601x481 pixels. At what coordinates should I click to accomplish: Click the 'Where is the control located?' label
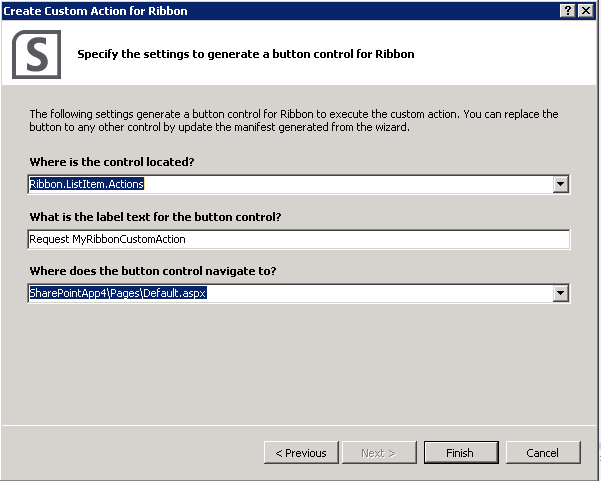tap(112, 162)
